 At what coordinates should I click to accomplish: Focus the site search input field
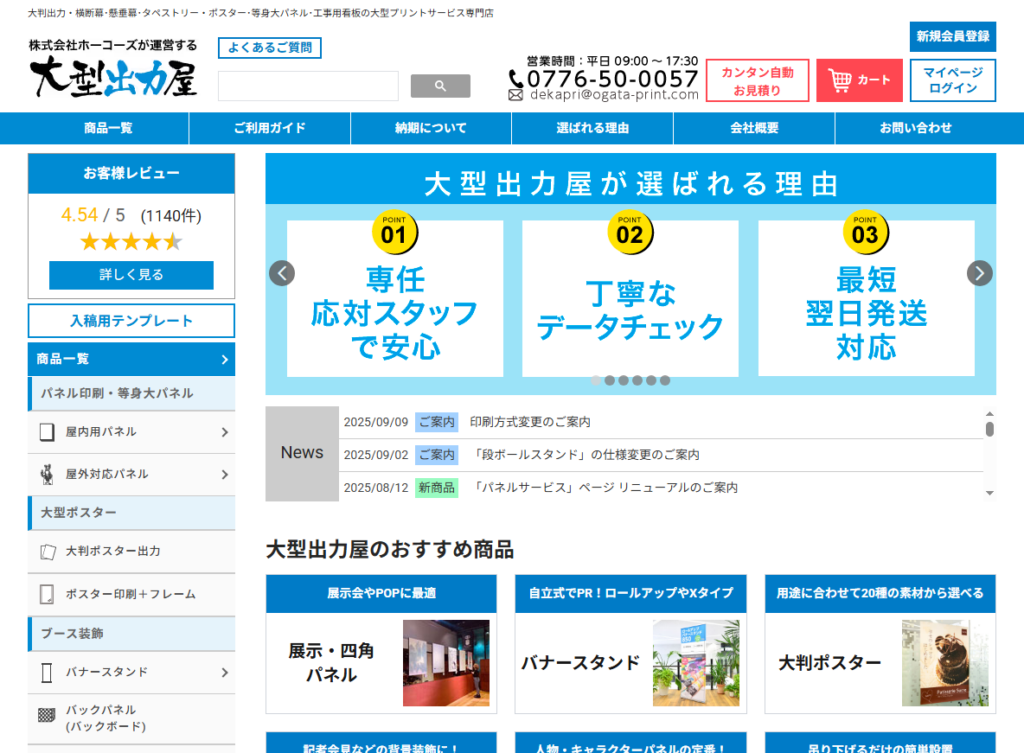[308, 86]
